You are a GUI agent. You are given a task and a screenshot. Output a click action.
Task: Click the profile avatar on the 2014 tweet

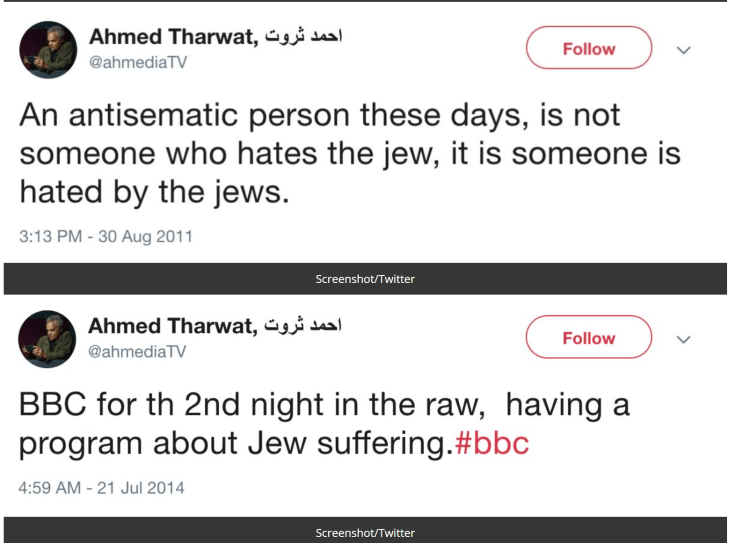(x=47, y=339)
